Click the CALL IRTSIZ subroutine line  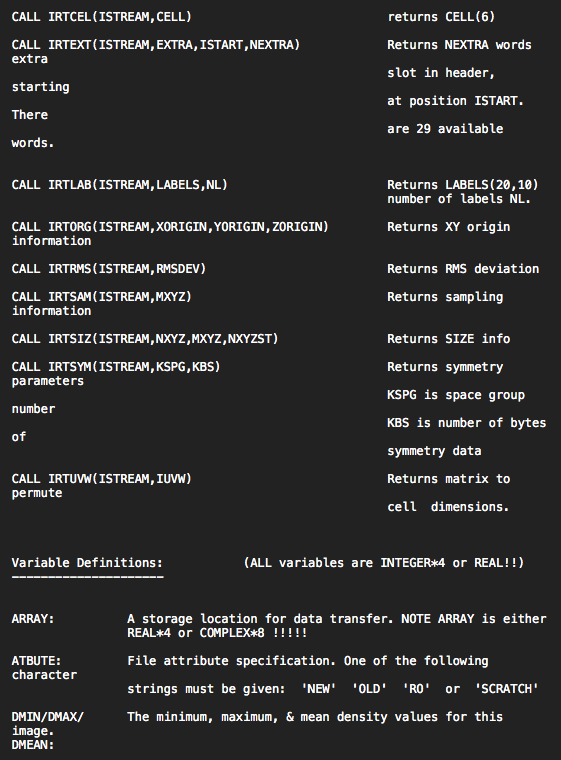click(x=145, y=339)
